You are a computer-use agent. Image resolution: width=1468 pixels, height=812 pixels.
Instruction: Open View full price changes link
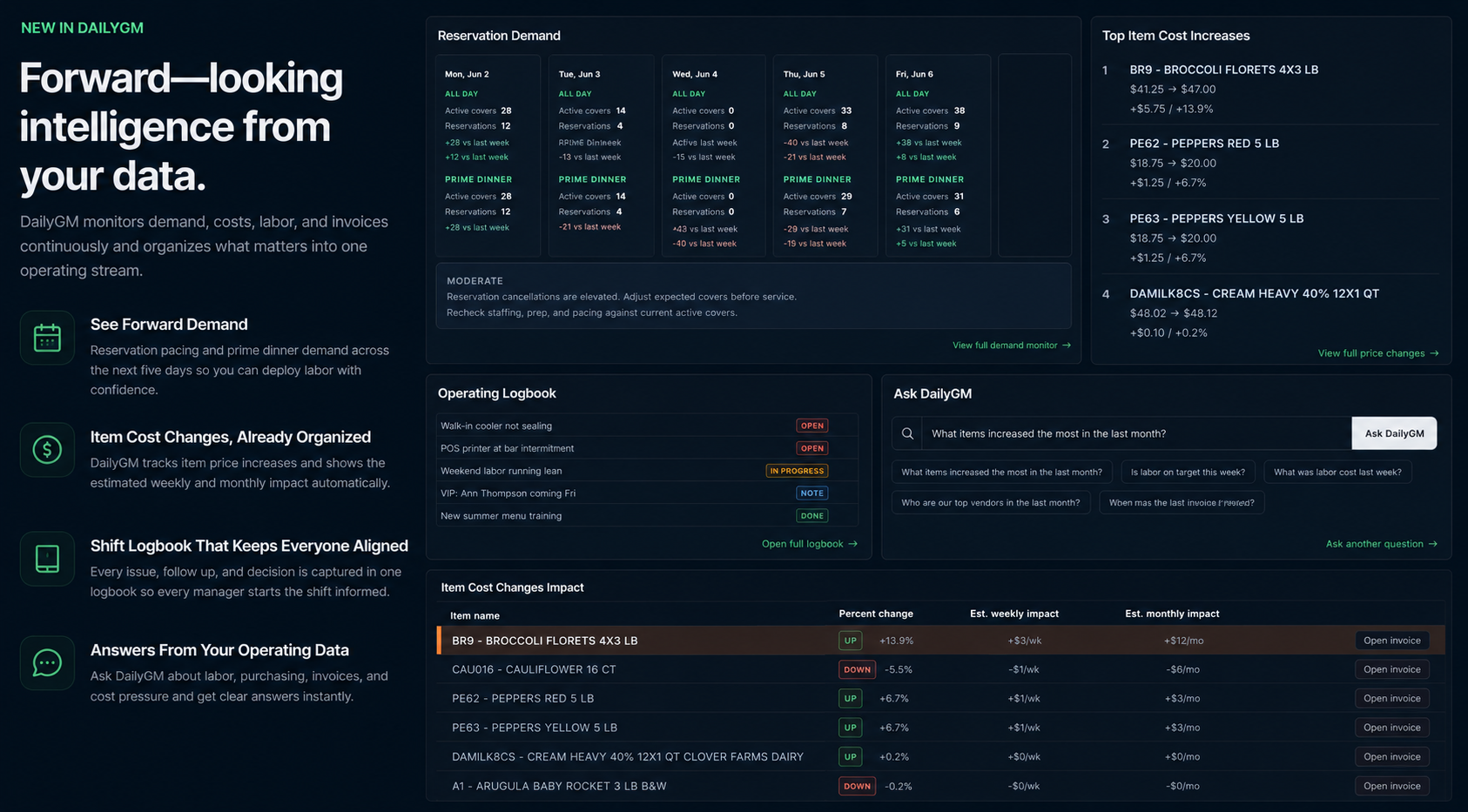click(1377, 353)
